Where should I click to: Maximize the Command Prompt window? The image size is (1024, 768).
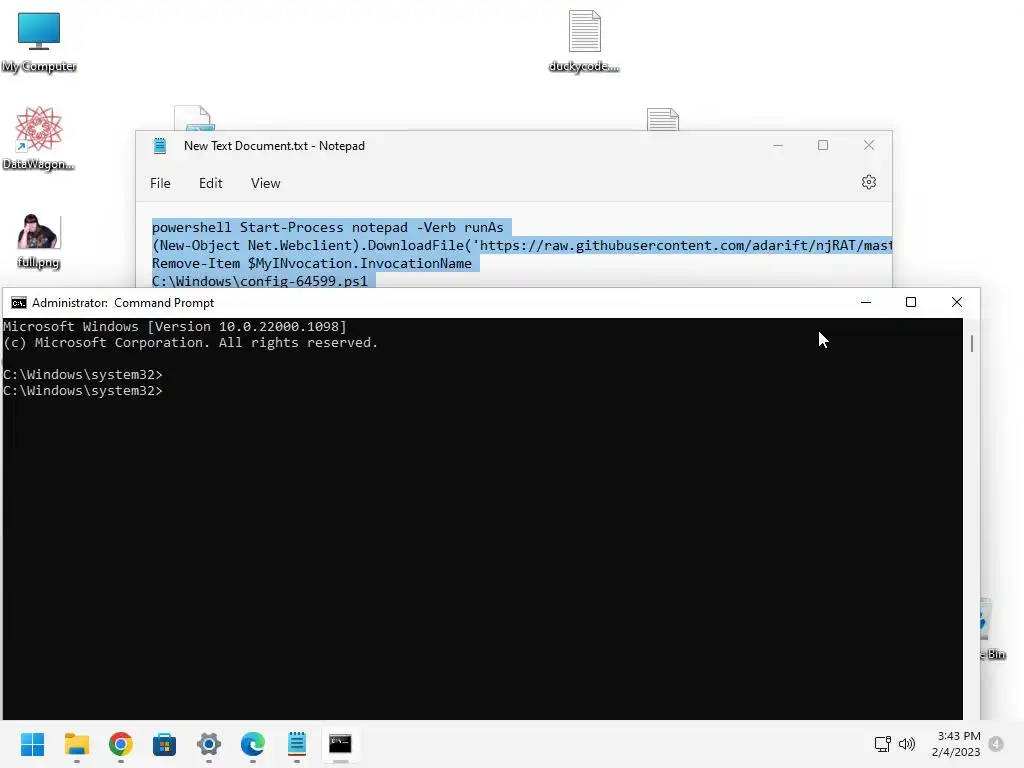pyautogui.click(x=911, y=302)
